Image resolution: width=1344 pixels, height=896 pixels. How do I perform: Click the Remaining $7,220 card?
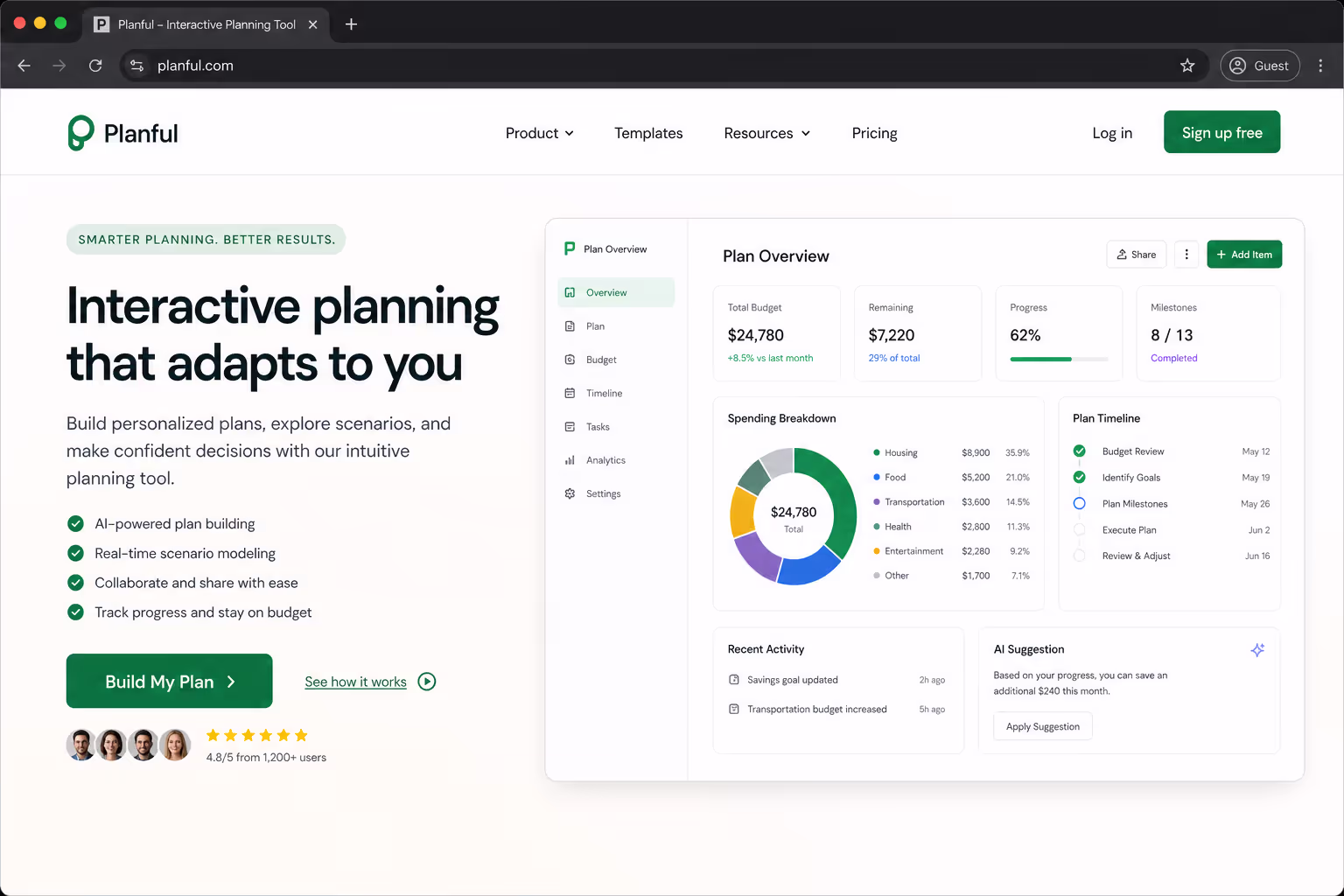point(918,333)
